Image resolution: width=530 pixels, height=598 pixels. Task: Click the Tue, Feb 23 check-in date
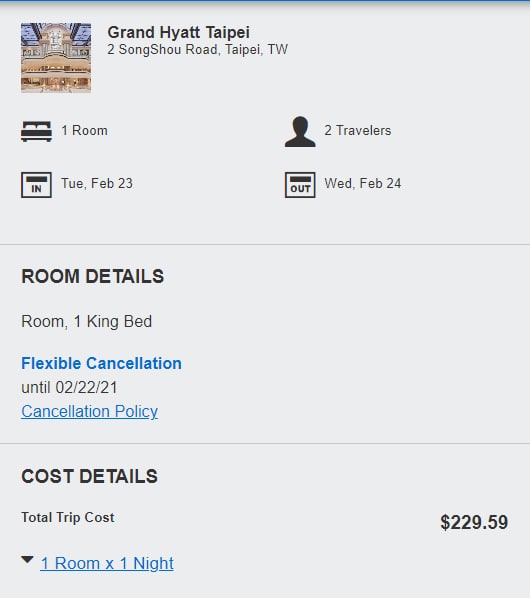pyautogui.click(x=97, y=183)
